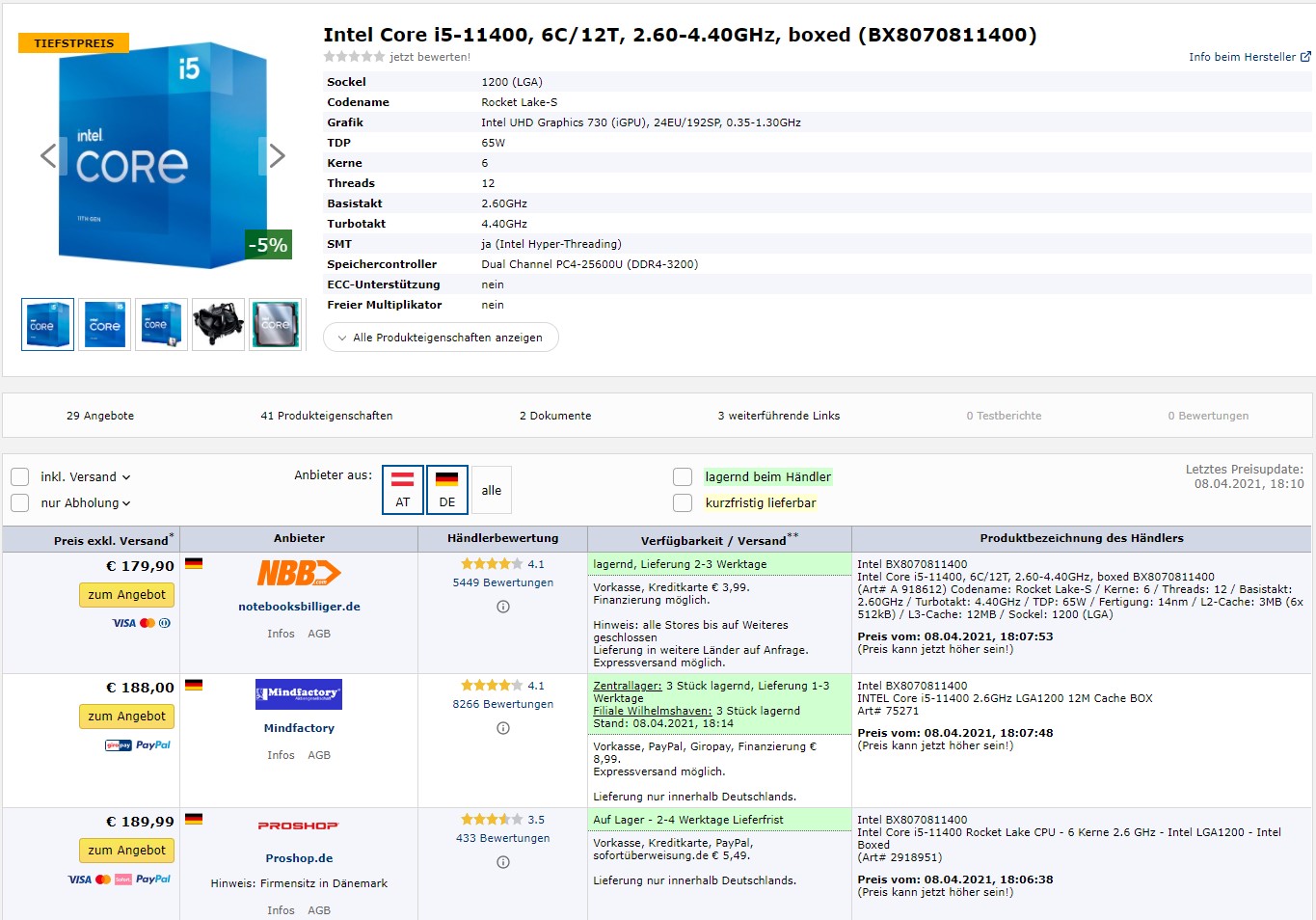Screen dimensions: 1316x920
Task: Click the Germany flag in filter
Action: point(447,478)
